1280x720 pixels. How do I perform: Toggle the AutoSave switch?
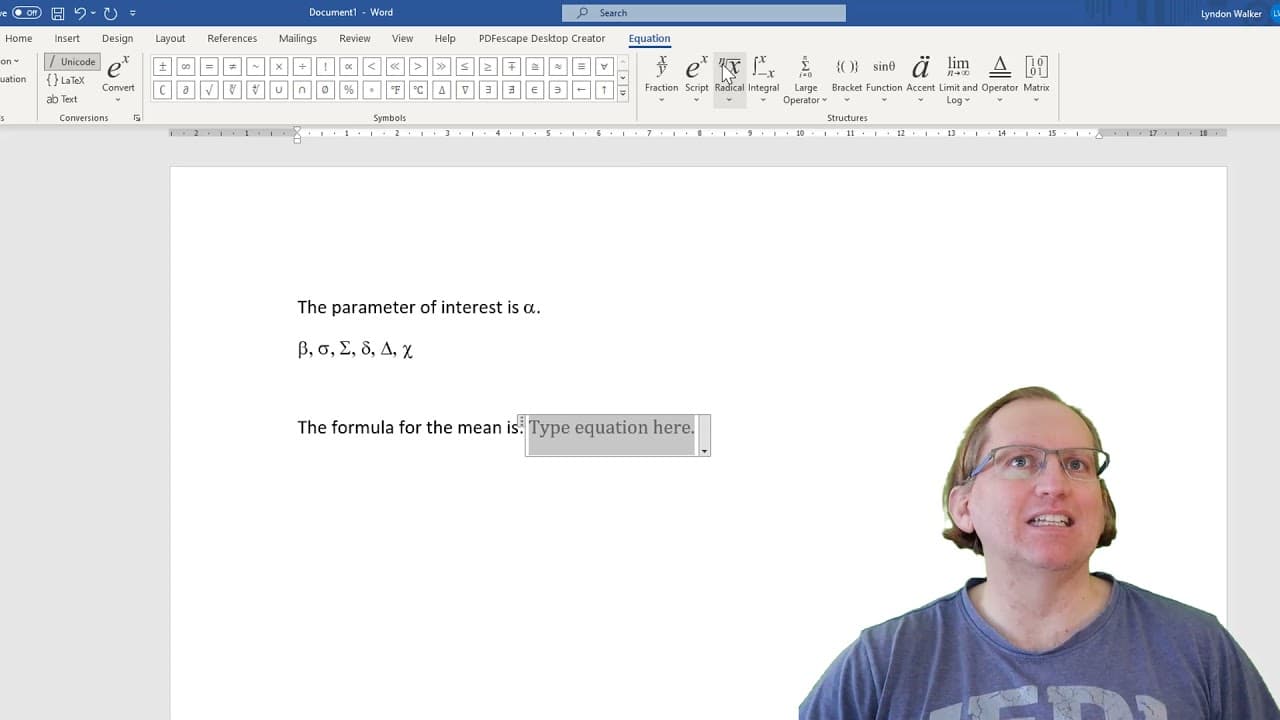26,13
